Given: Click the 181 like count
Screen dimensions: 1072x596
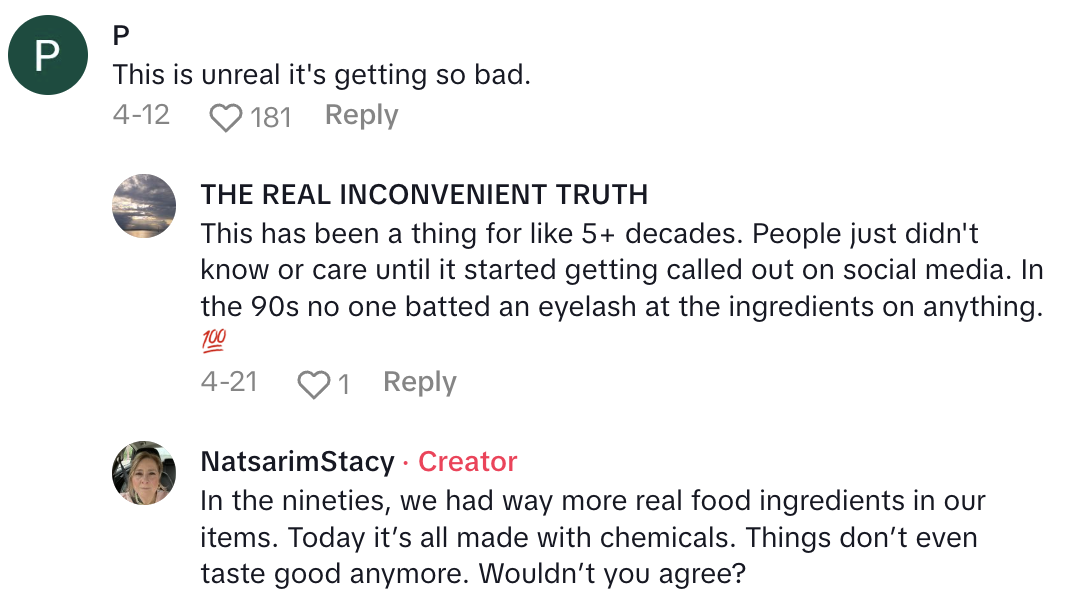Looking at the screenshot, I should point(270,118).
